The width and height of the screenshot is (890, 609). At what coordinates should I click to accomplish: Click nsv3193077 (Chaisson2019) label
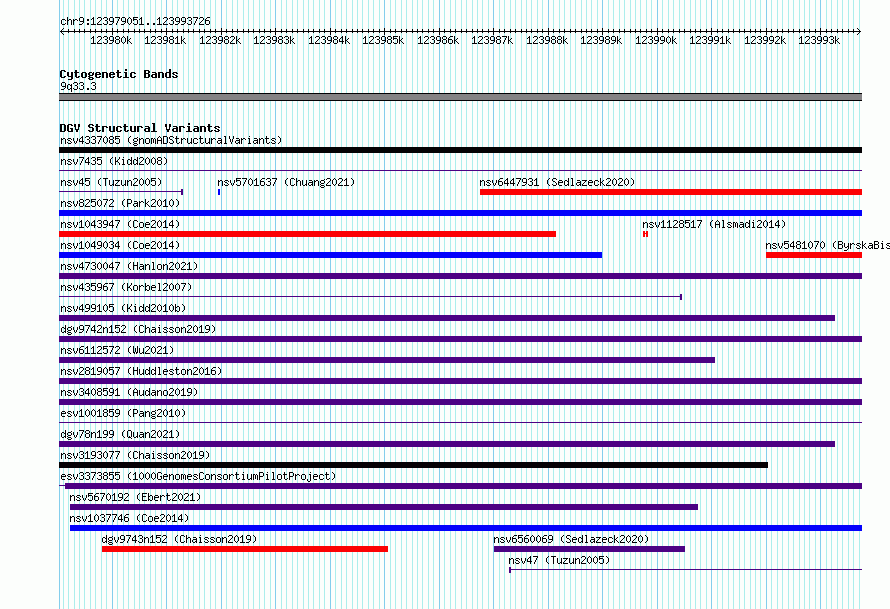tap(135, 455)
